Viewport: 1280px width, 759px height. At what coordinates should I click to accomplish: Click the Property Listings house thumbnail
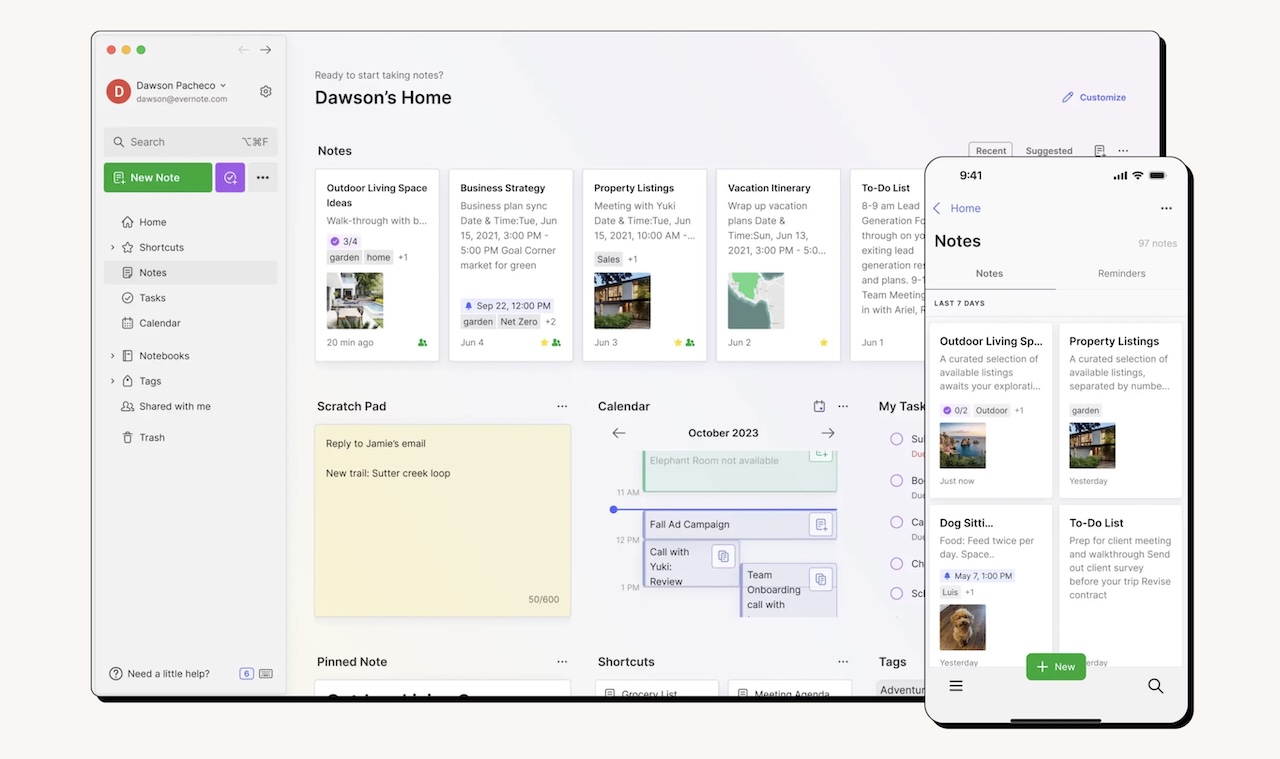(x=622, y=301)
